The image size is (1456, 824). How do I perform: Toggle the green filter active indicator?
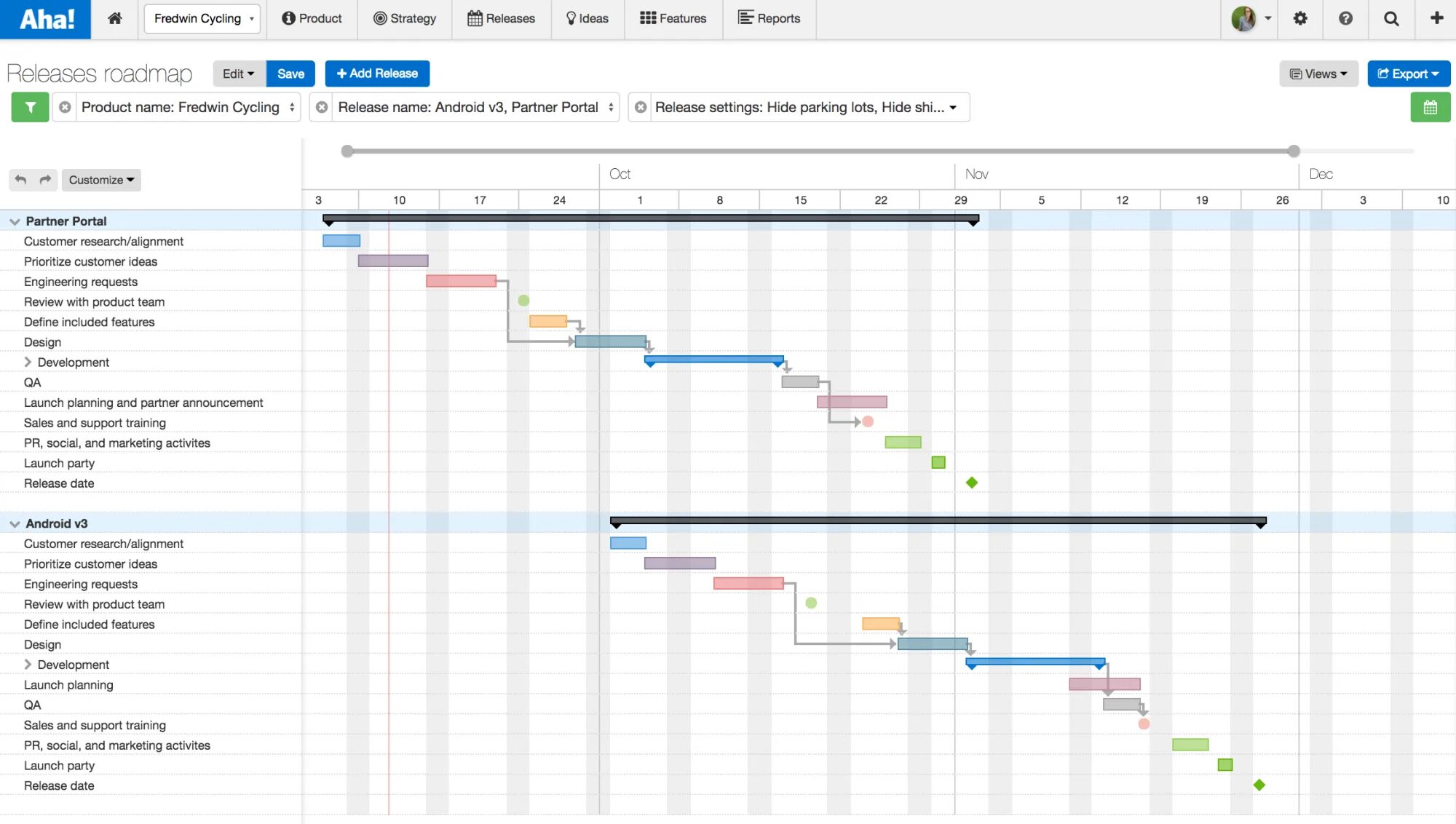29,107
